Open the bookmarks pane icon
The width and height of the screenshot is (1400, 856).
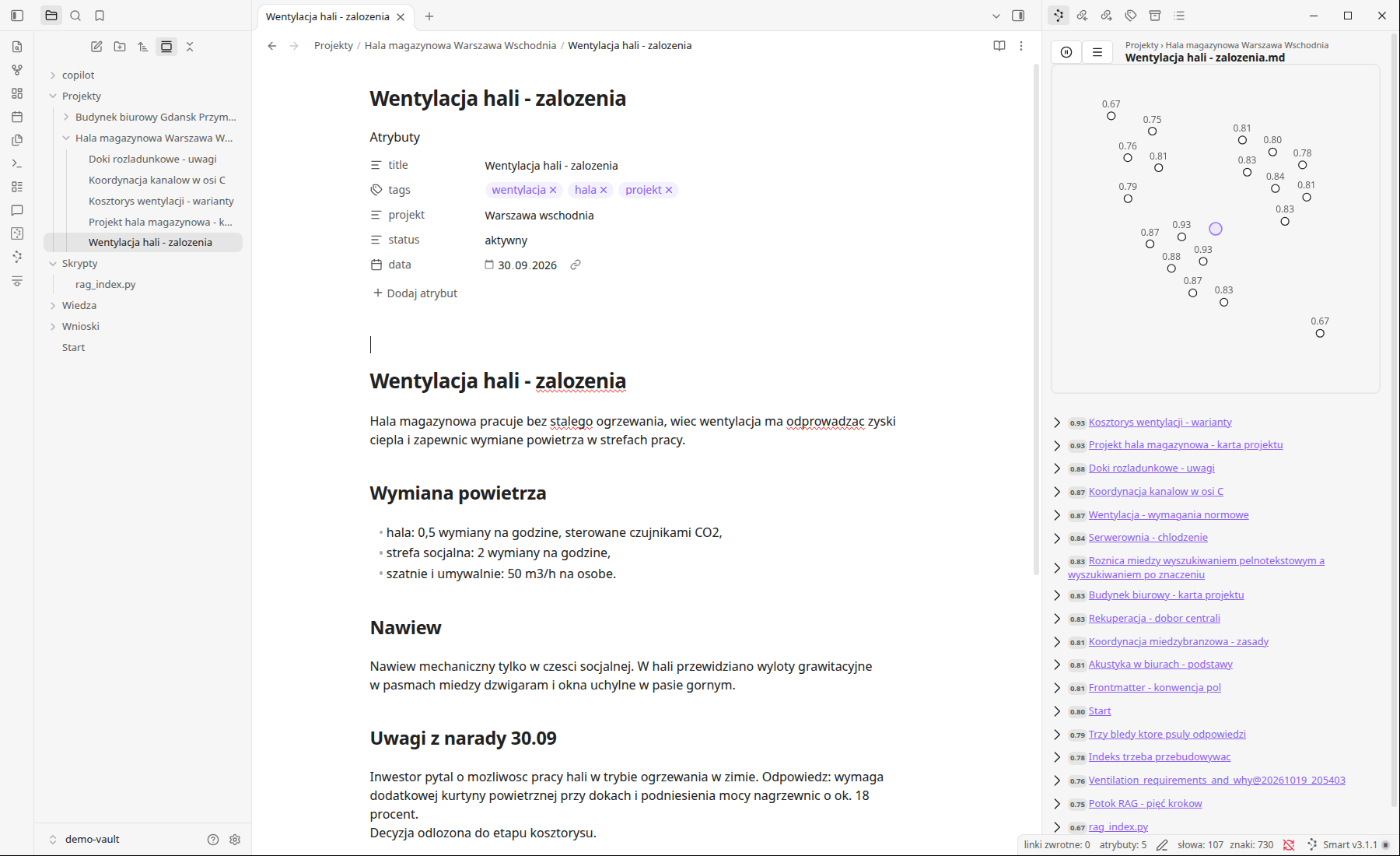100,16
